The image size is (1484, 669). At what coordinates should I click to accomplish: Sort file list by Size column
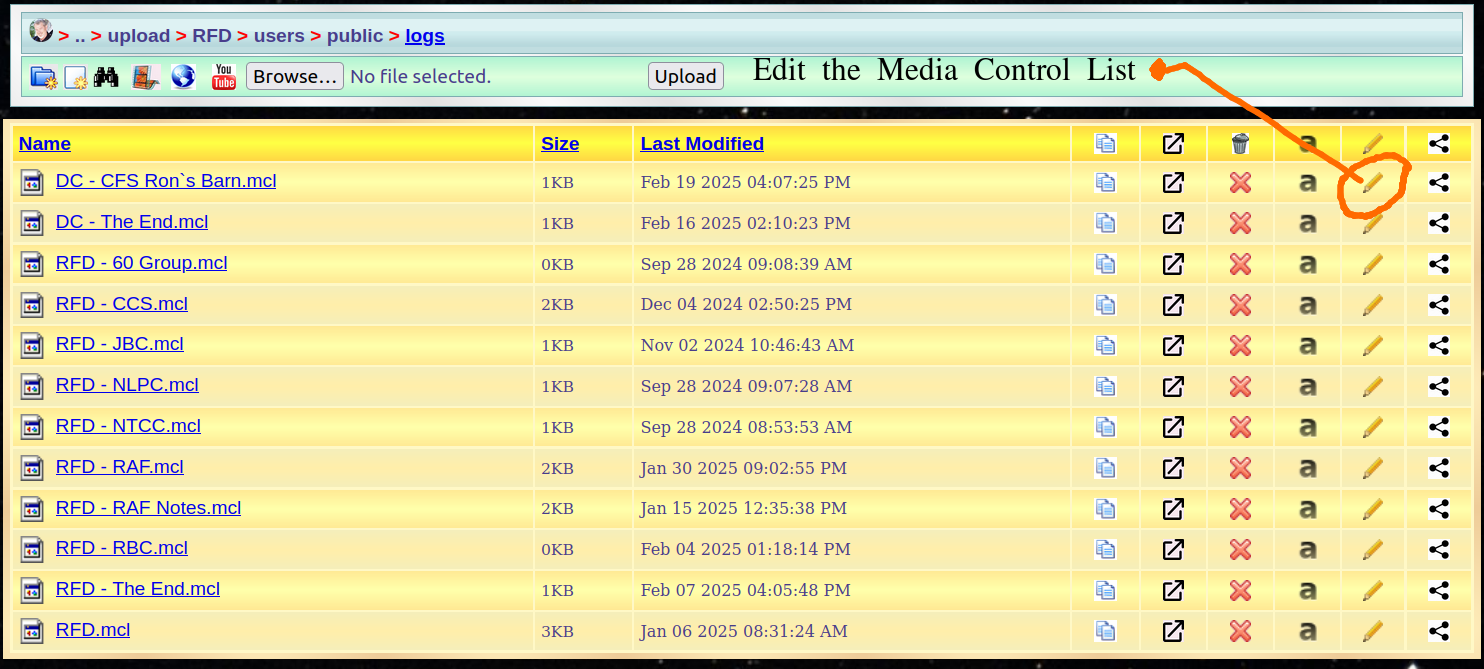point(560,144)
